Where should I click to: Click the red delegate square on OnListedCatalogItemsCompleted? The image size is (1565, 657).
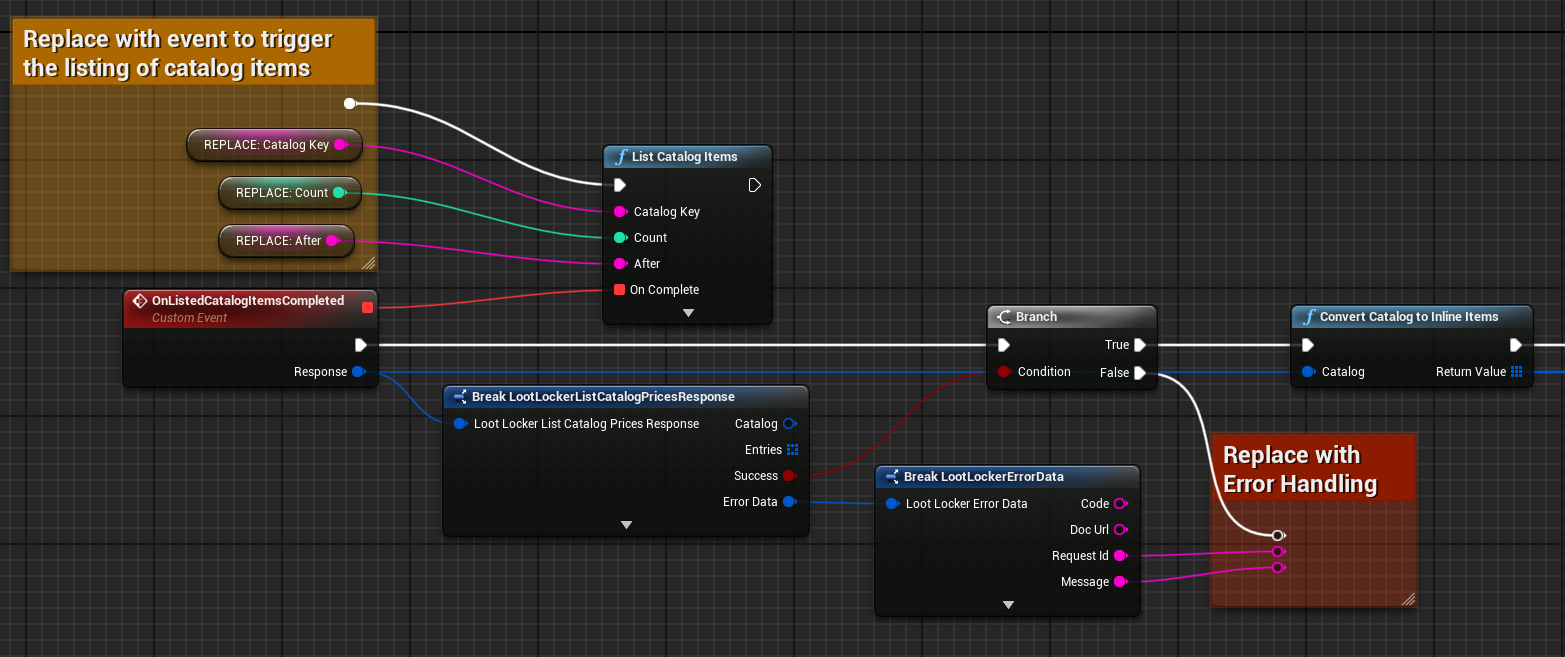click(x=367, y=307)
